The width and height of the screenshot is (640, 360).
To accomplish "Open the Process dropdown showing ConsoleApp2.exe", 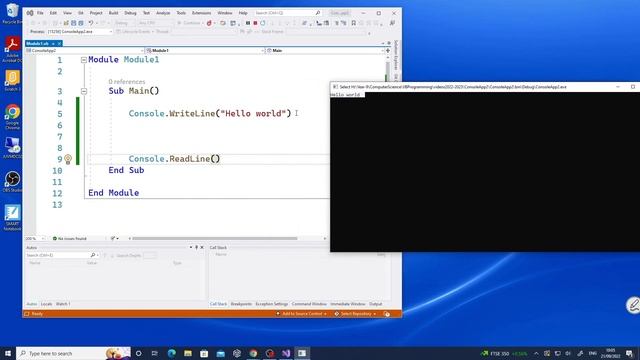I will click(x=80, y=31).
